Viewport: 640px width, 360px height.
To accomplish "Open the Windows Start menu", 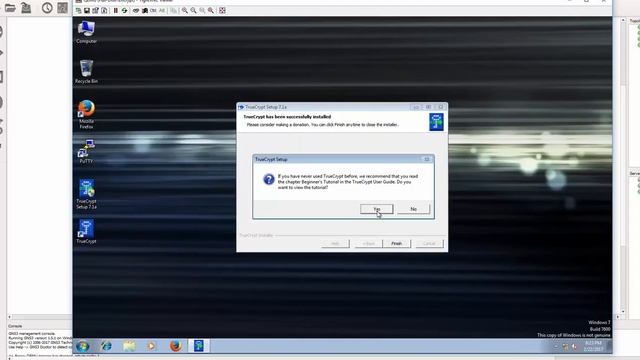I will point(82,346).
